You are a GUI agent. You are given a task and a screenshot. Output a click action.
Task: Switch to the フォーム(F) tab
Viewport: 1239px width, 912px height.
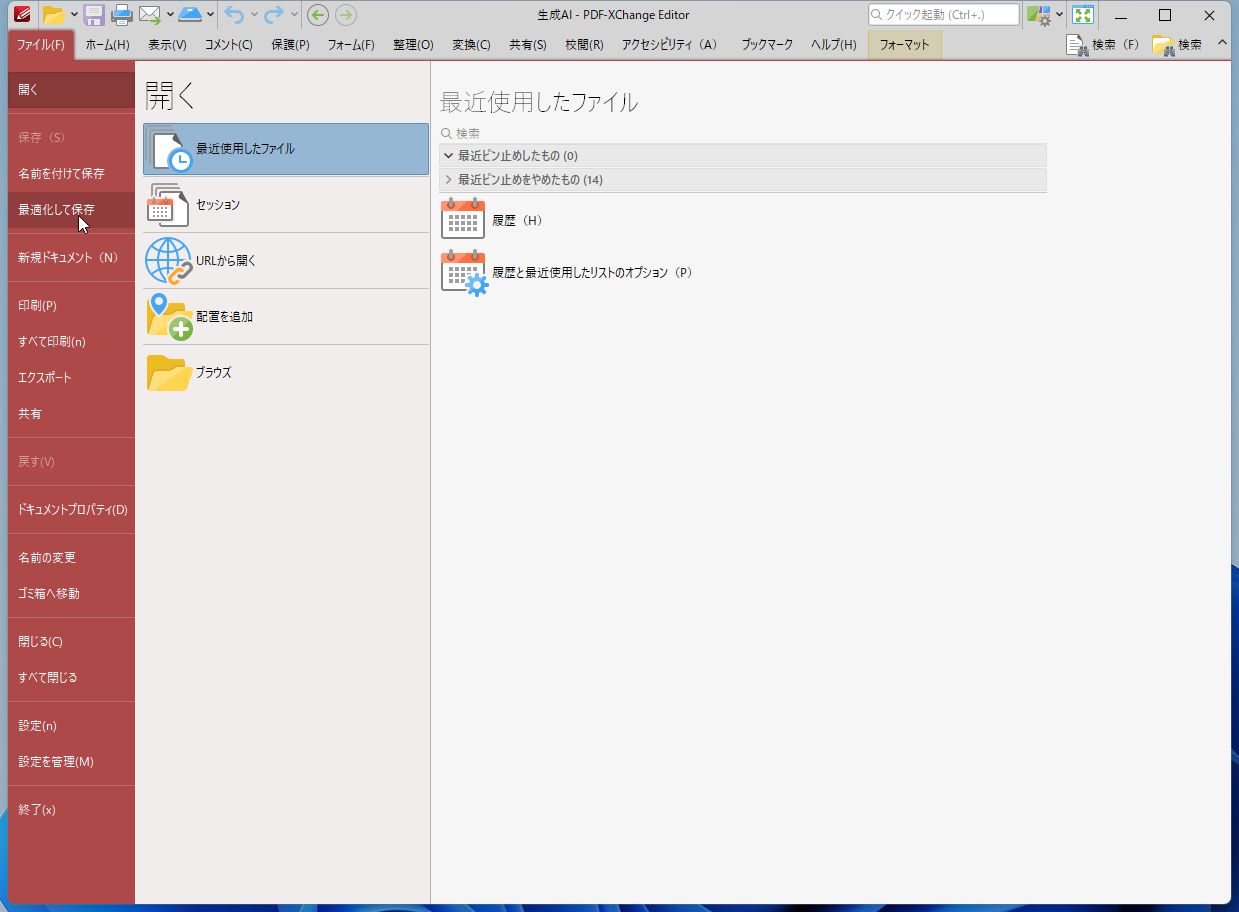point(351,45)
